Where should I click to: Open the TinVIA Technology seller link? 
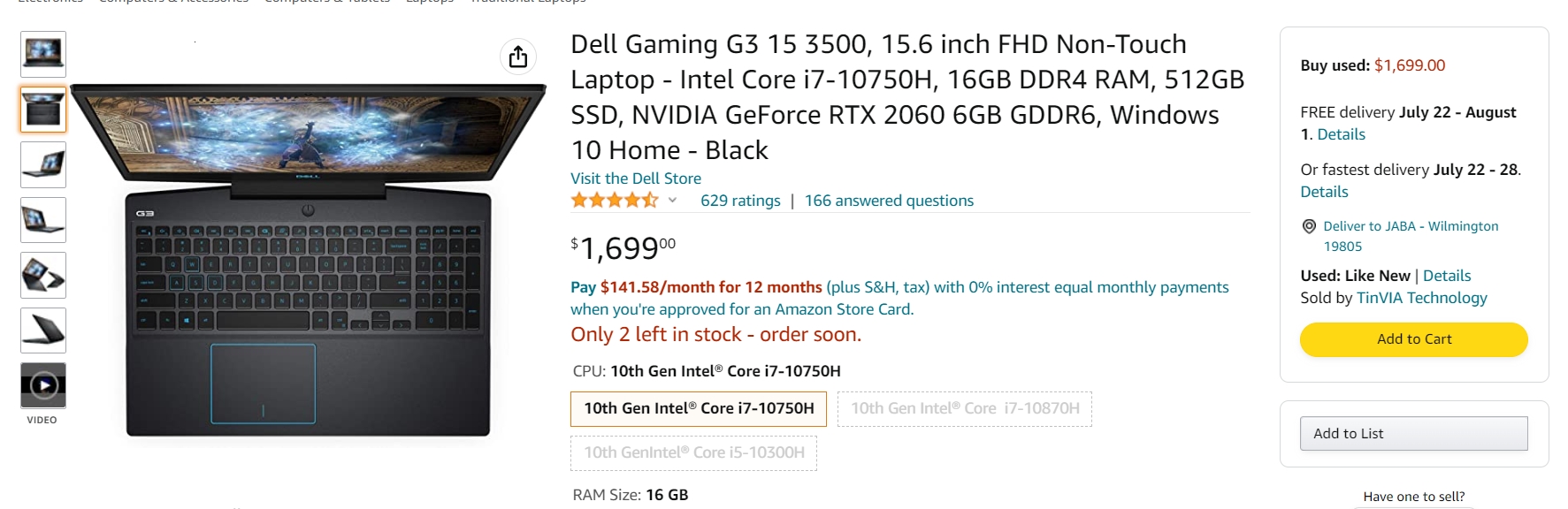pyautogui.click(x=1422, y=298)
